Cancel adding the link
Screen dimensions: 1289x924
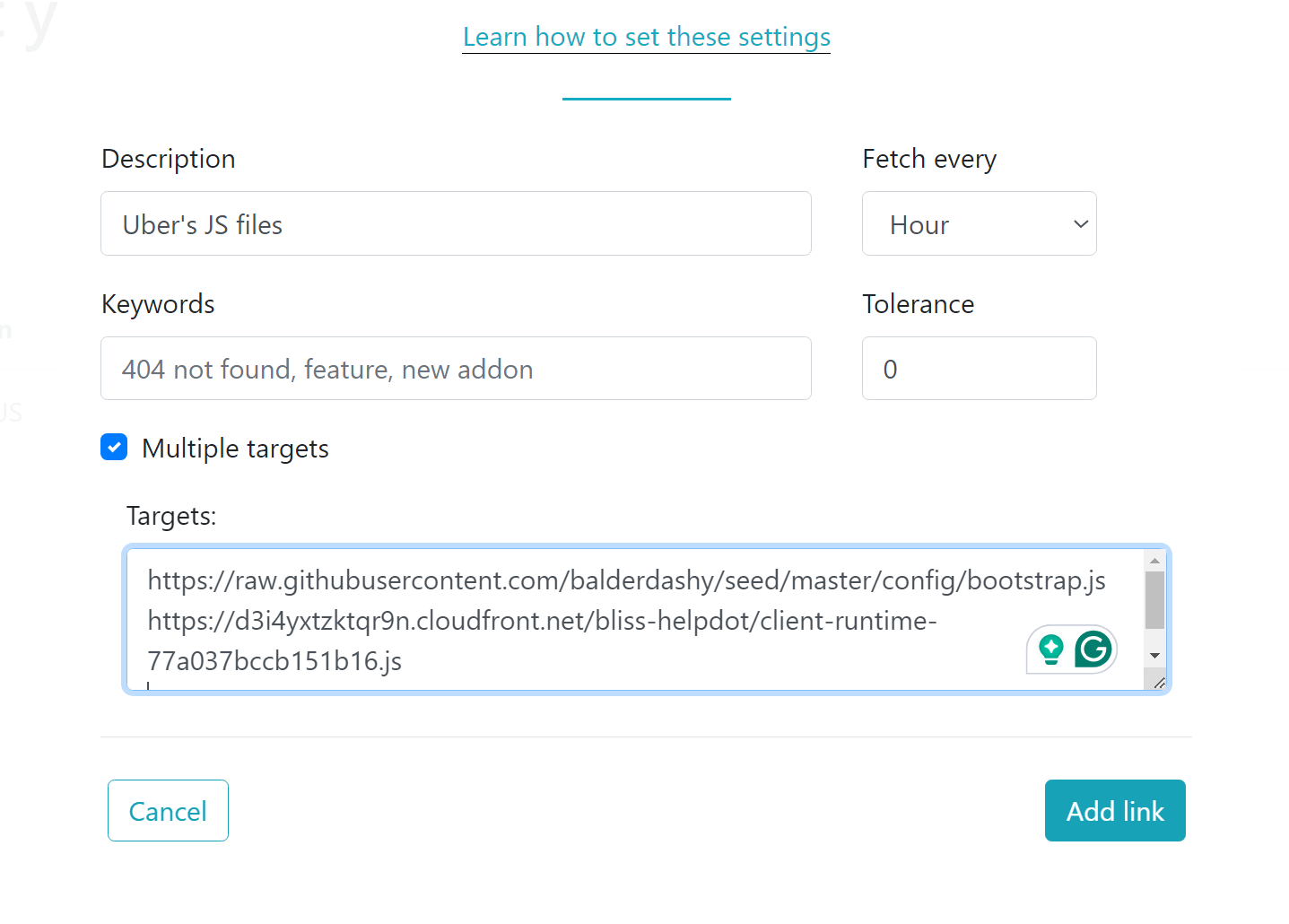point(168,810)
